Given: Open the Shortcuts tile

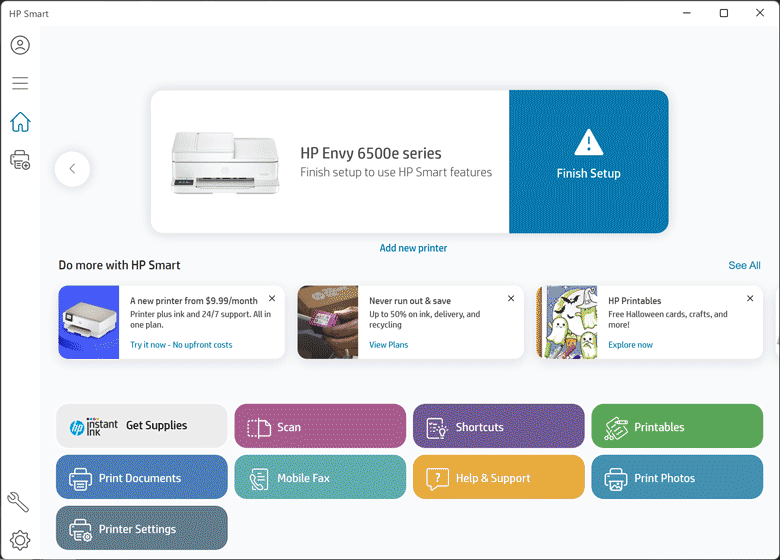Looking at the screenshot, I should (x=498, y=426).
